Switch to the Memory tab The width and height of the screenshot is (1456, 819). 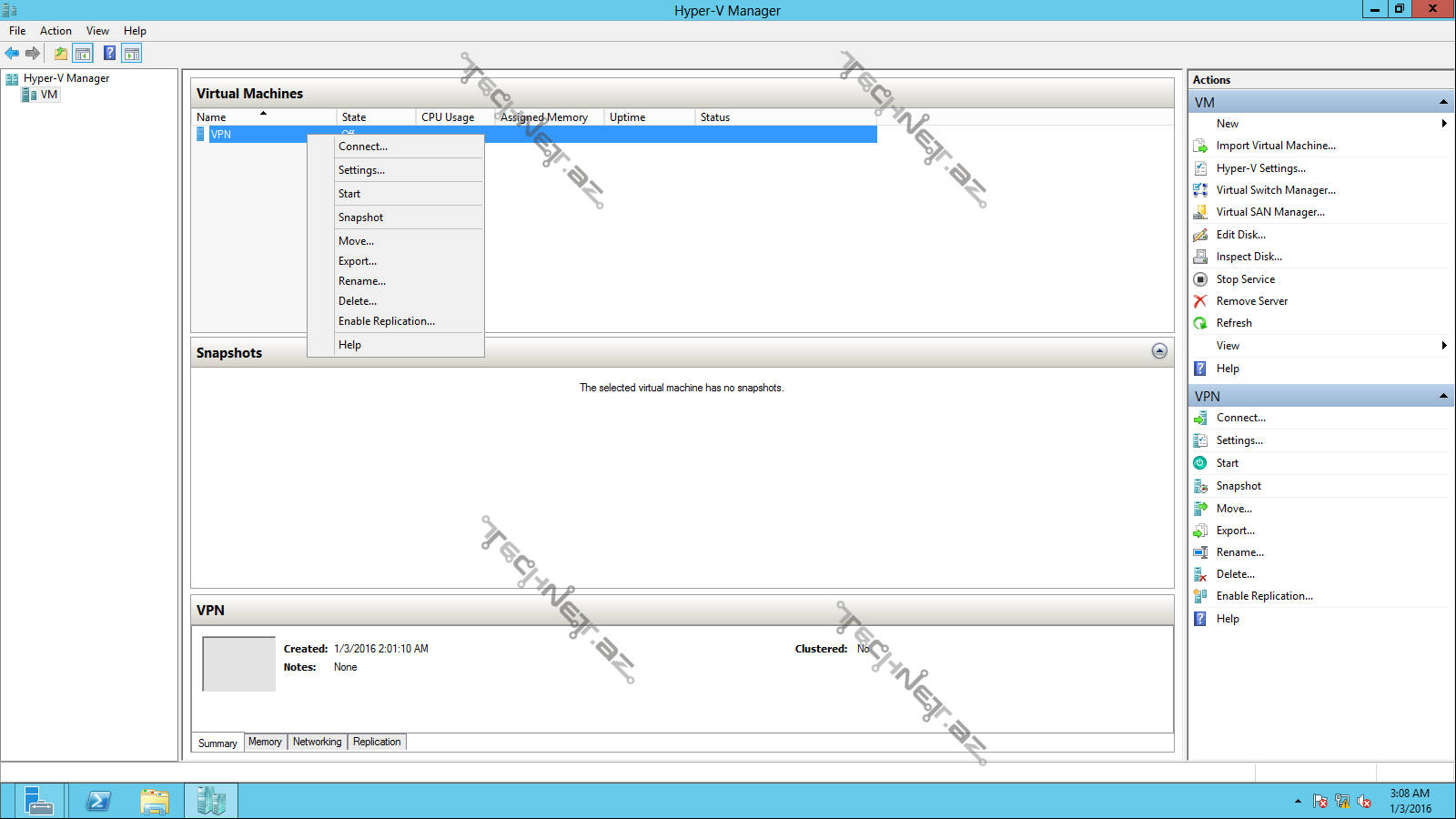tap(265, 742)
